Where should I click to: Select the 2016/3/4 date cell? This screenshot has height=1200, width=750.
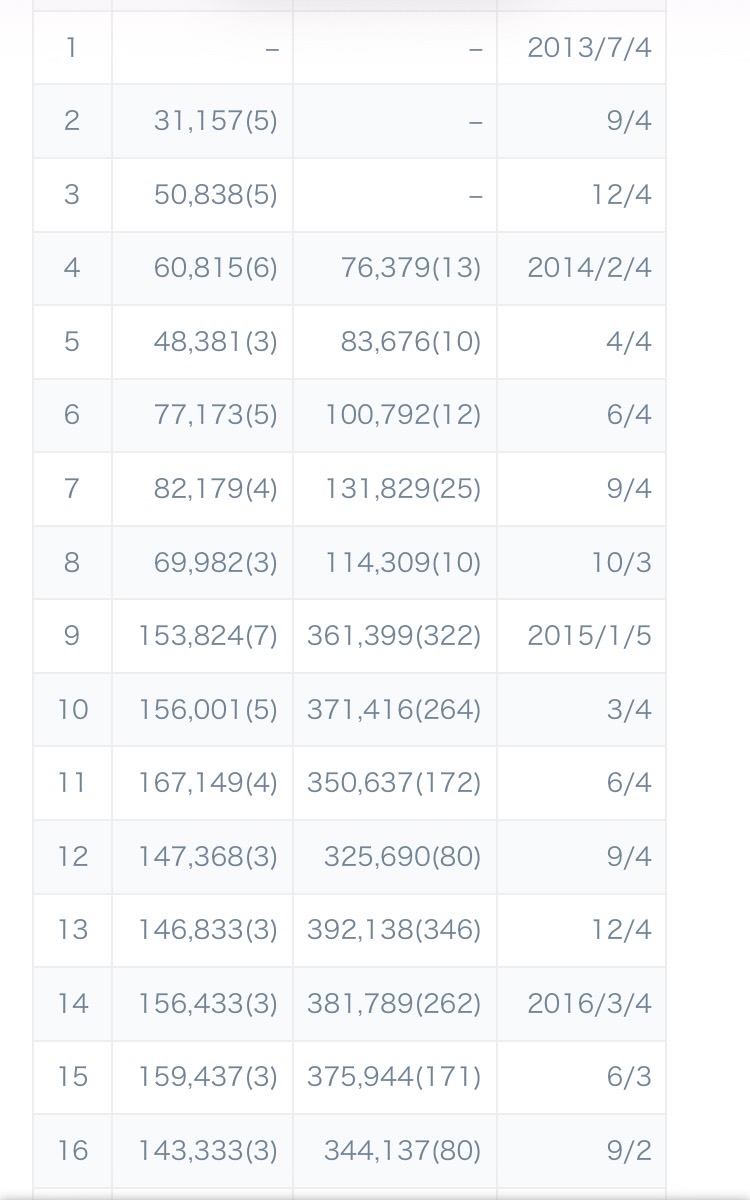tap(589, 1003)
